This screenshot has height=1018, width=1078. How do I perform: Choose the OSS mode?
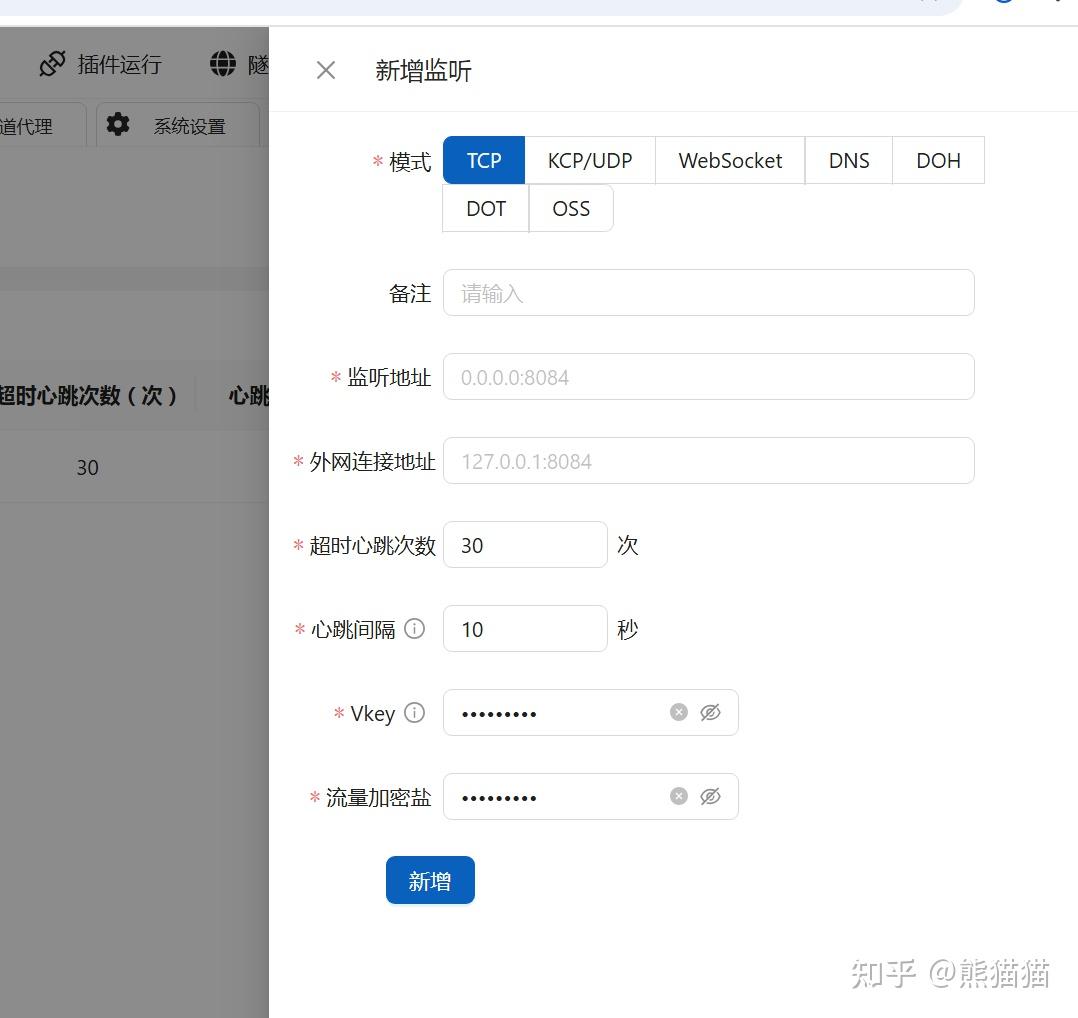(x=570, y=208)
